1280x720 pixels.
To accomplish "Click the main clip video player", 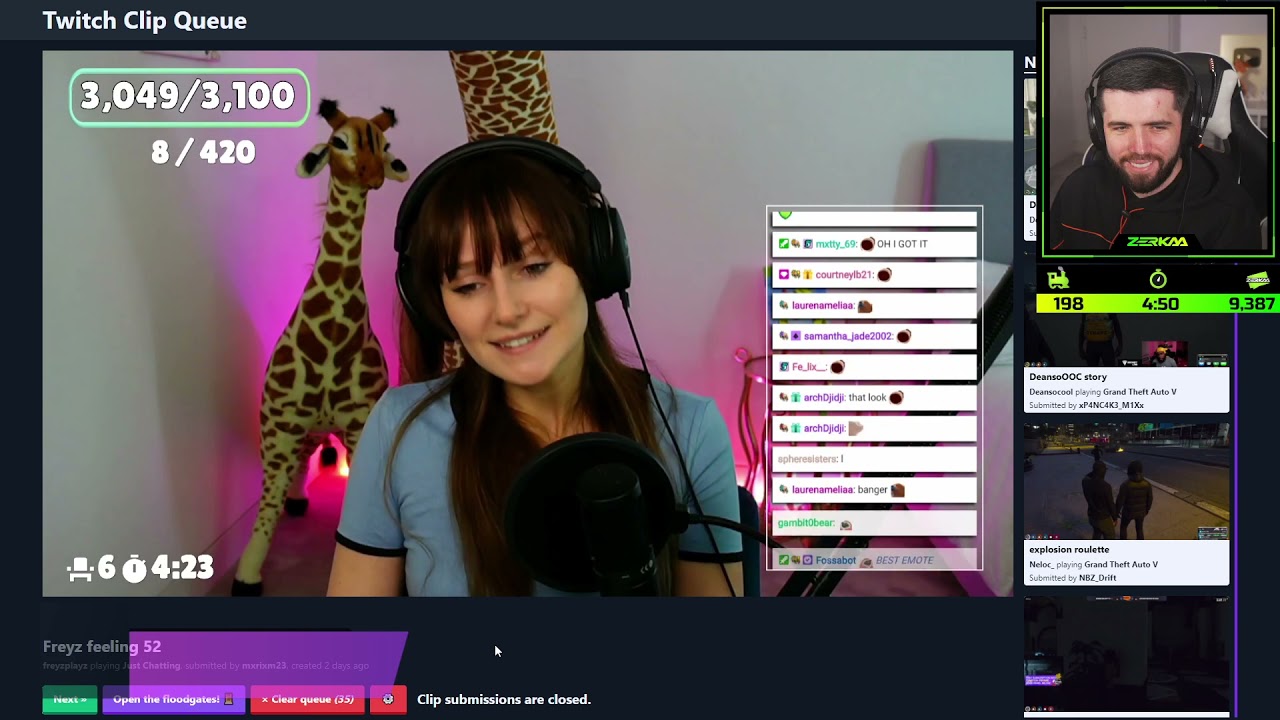I will (527, 323).
